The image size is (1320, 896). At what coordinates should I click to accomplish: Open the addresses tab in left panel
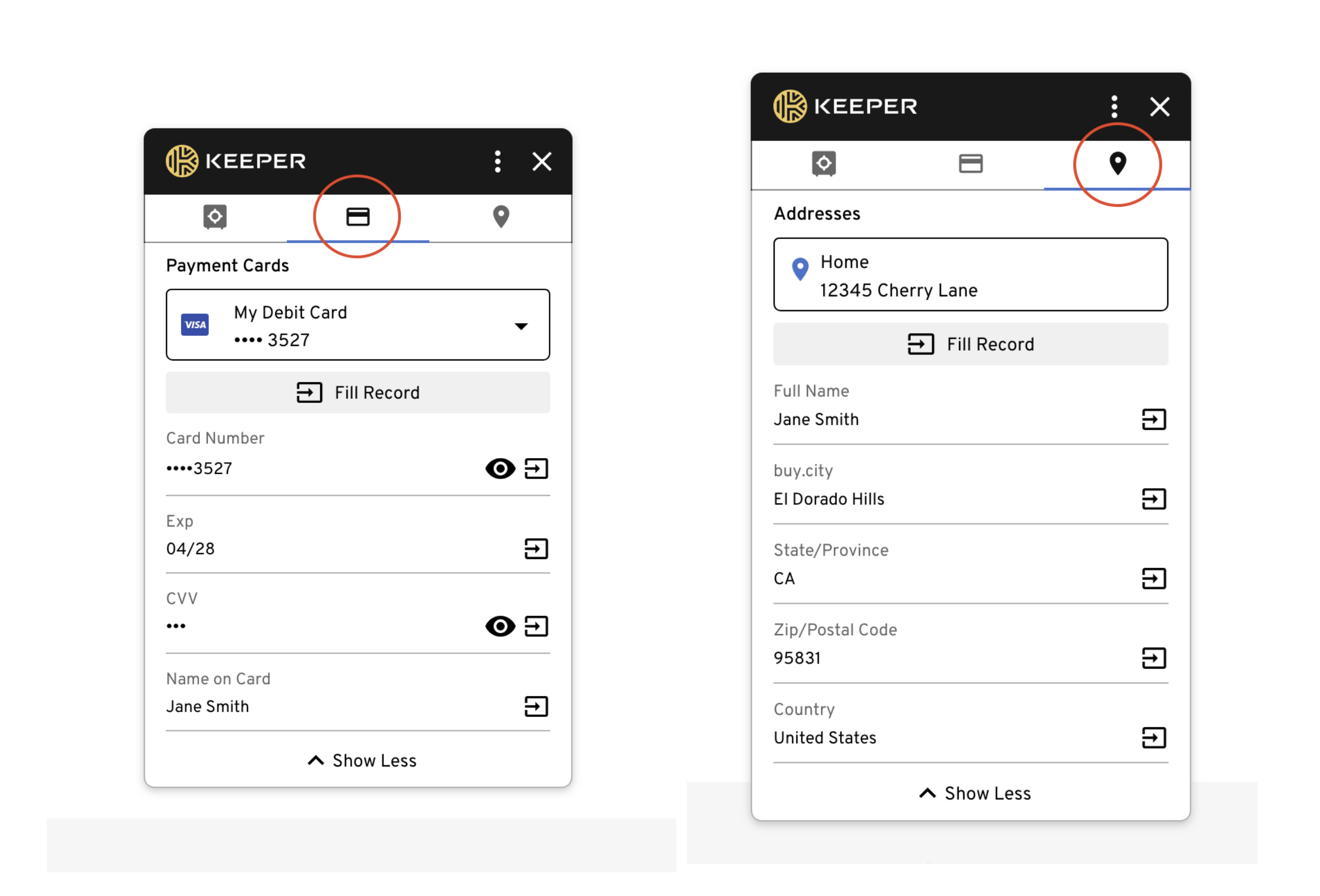click(501, 216)
